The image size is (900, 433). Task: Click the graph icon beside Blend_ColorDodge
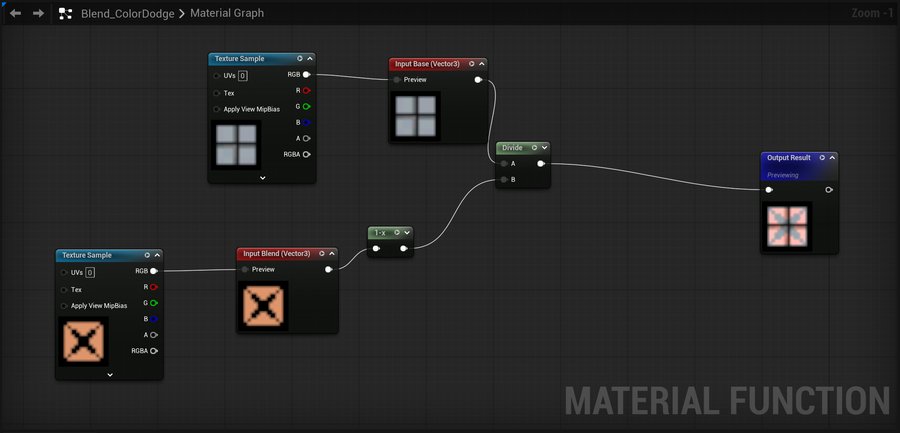point(65,14)
